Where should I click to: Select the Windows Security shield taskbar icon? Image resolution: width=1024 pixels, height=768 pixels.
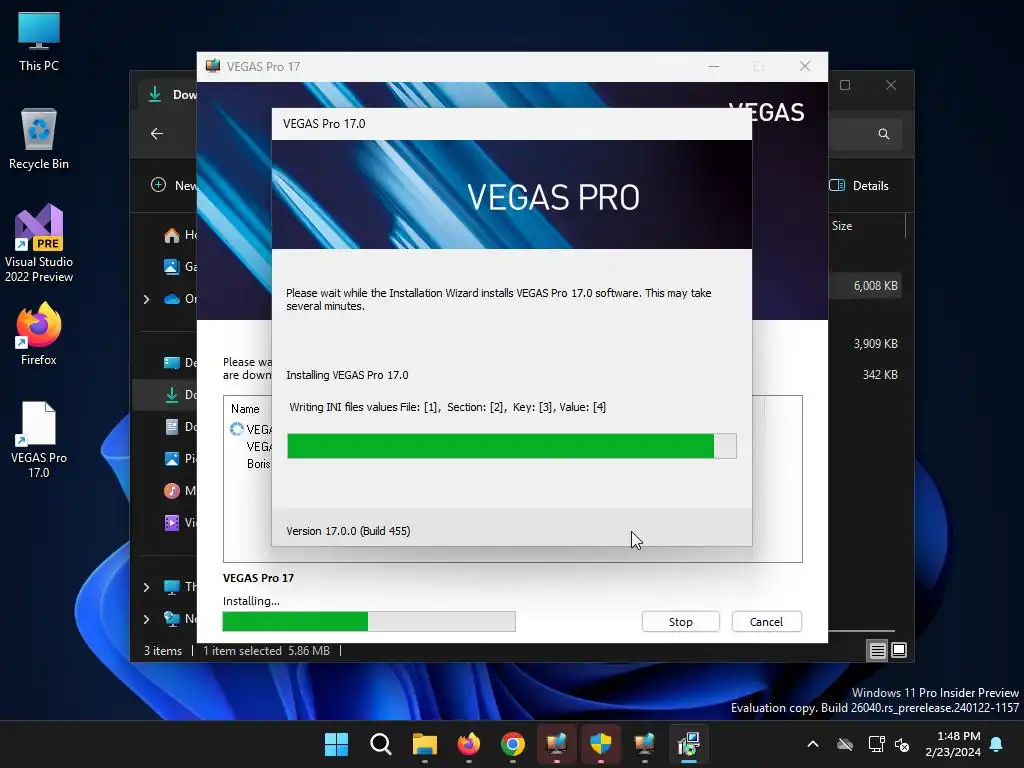(600, 744)
